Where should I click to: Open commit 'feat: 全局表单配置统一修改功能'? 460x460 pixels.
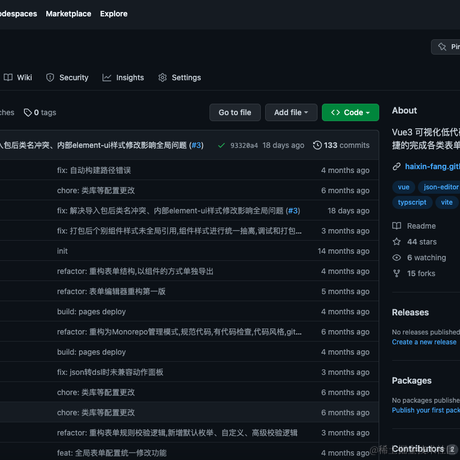112,453
